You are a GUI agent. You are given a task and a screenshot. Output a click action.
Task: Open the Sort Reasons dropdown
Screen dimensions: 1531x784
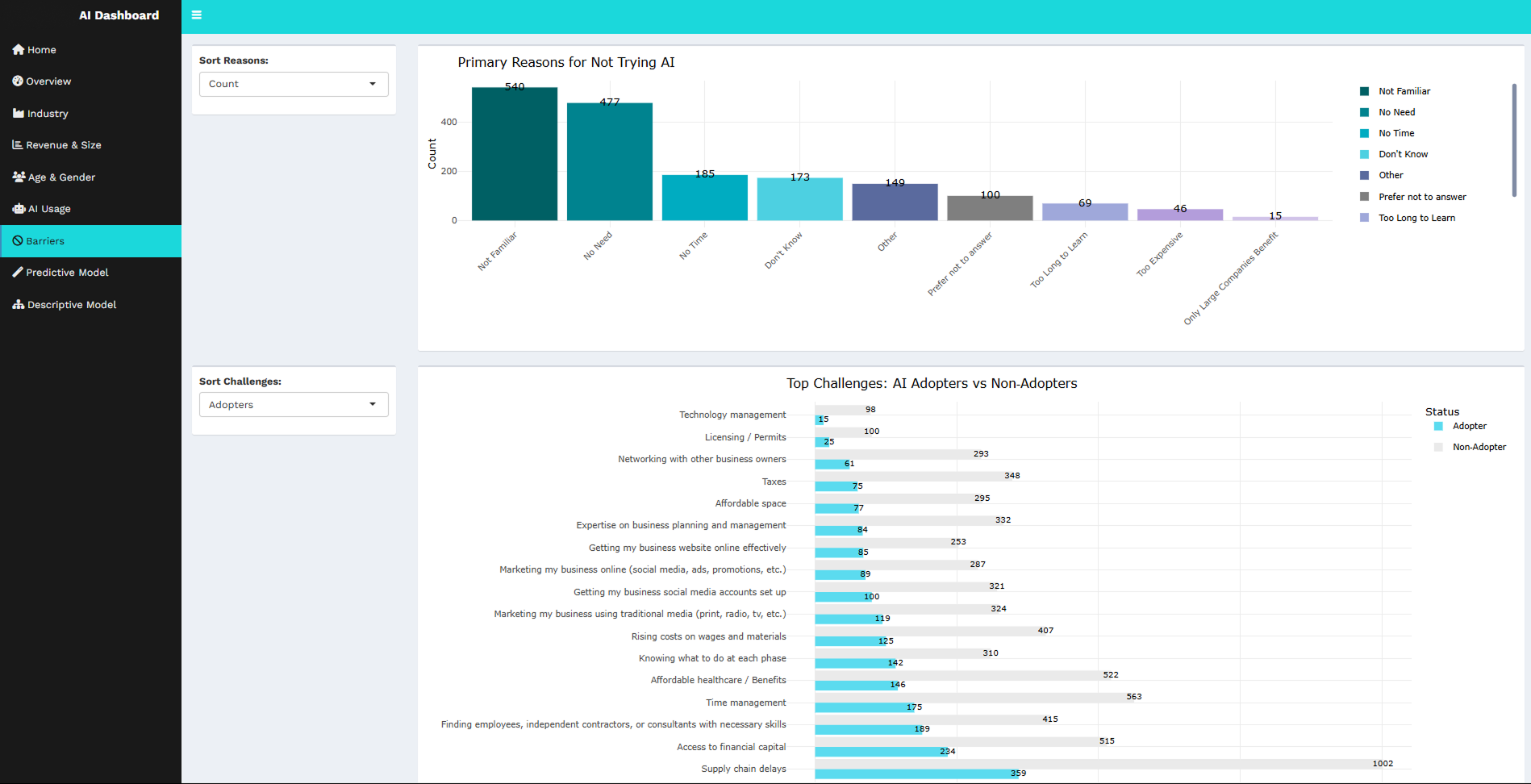(x=293, y=84)
